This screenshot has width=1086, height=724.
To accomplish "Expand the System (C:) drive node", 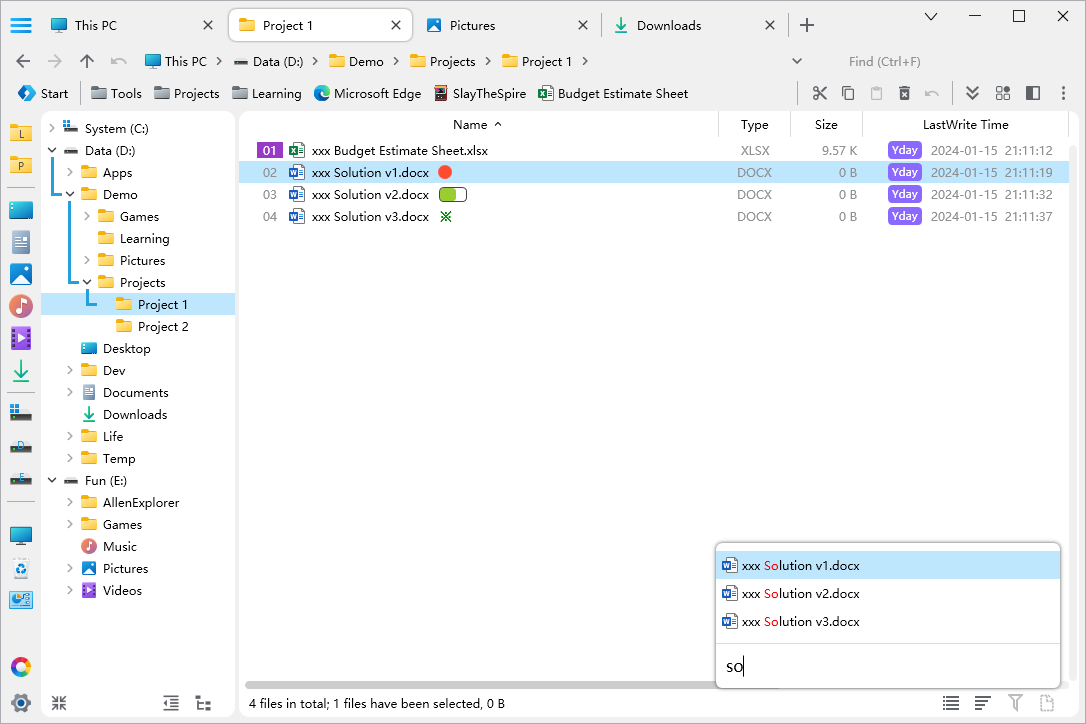I will [x=52, y=129].
